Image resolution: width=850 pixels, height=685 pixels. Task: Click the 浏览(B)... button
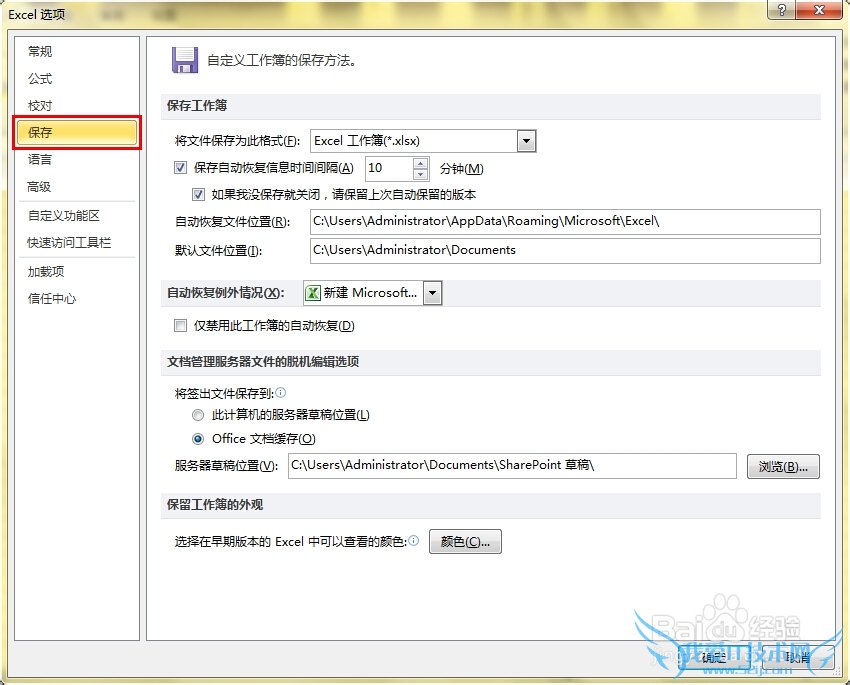pos(783,467)
